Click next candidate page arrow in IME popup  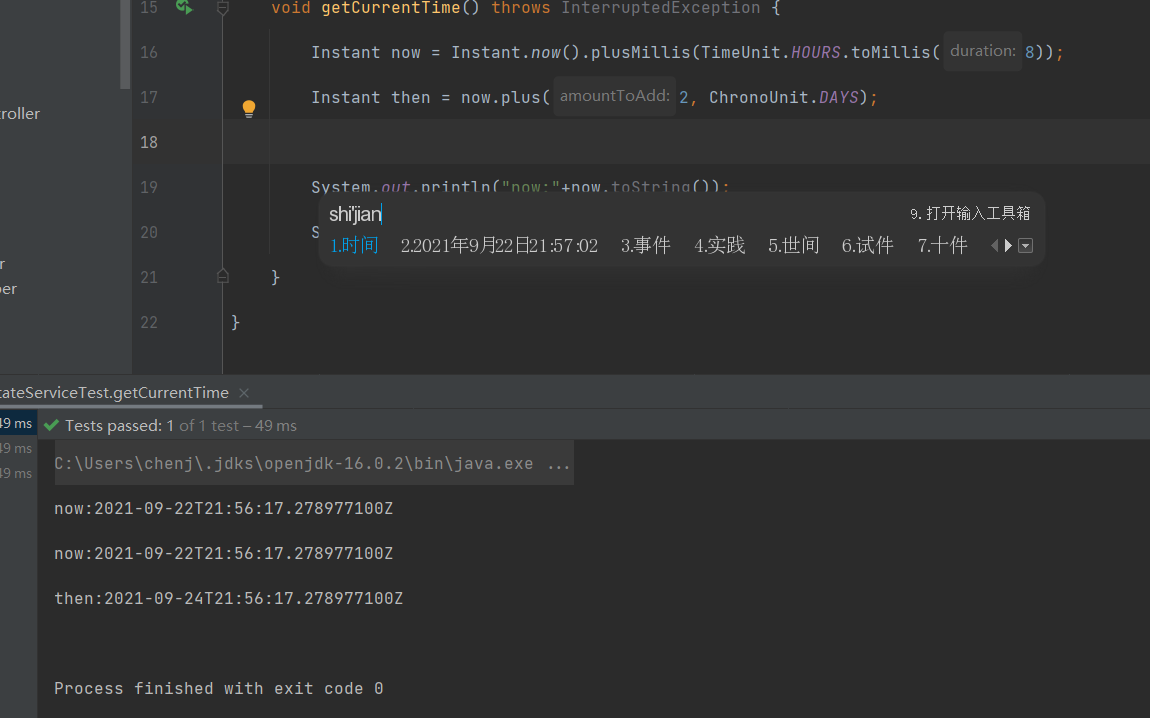click(1008, 245)
